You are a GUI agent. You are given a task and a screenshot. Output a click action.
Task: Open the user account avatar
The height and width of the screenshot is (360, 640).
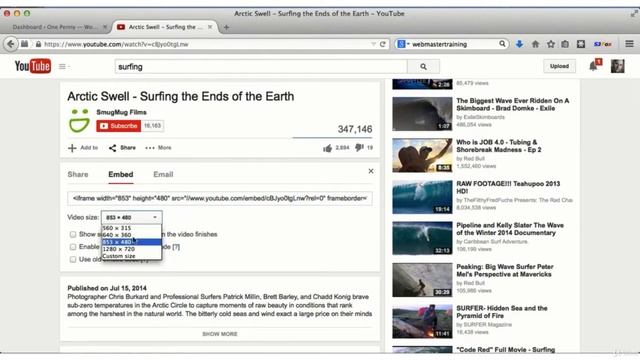click(617, 66)
